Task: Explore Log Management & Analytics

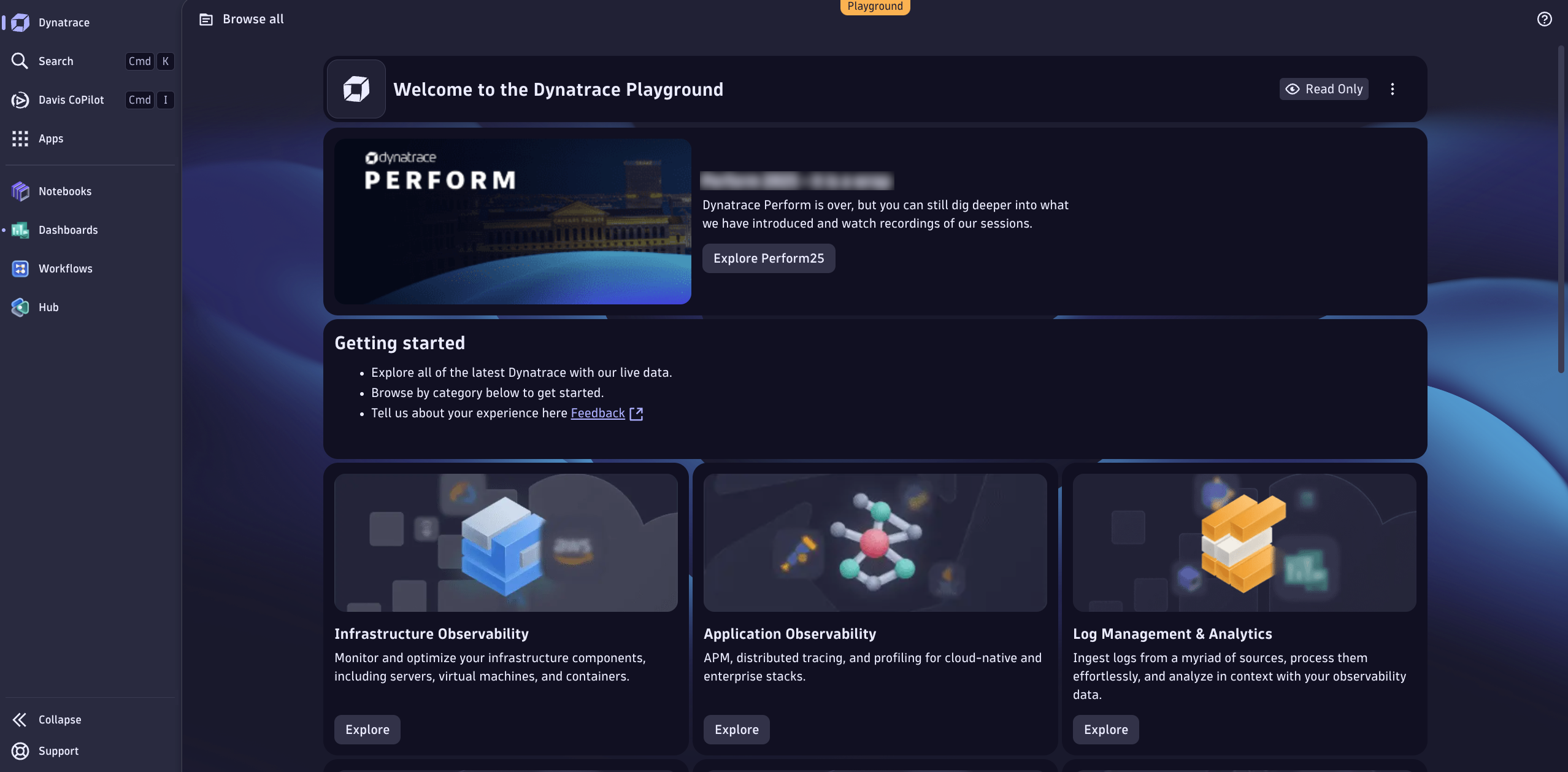Action: [x=1106, y=730]
